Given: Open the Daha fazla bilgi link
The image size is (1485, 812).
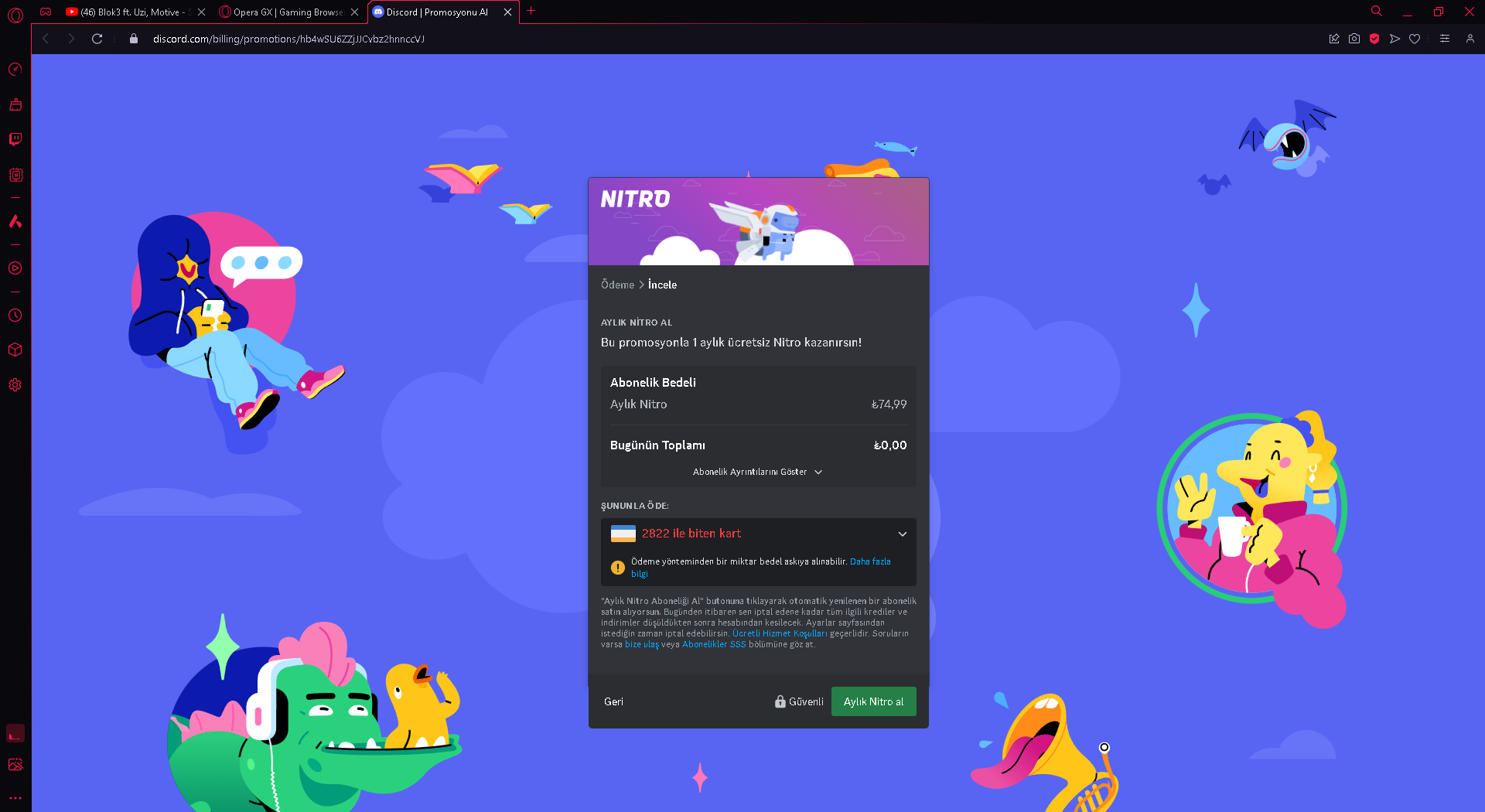Looking at the screenshot, I should point(870,561).
